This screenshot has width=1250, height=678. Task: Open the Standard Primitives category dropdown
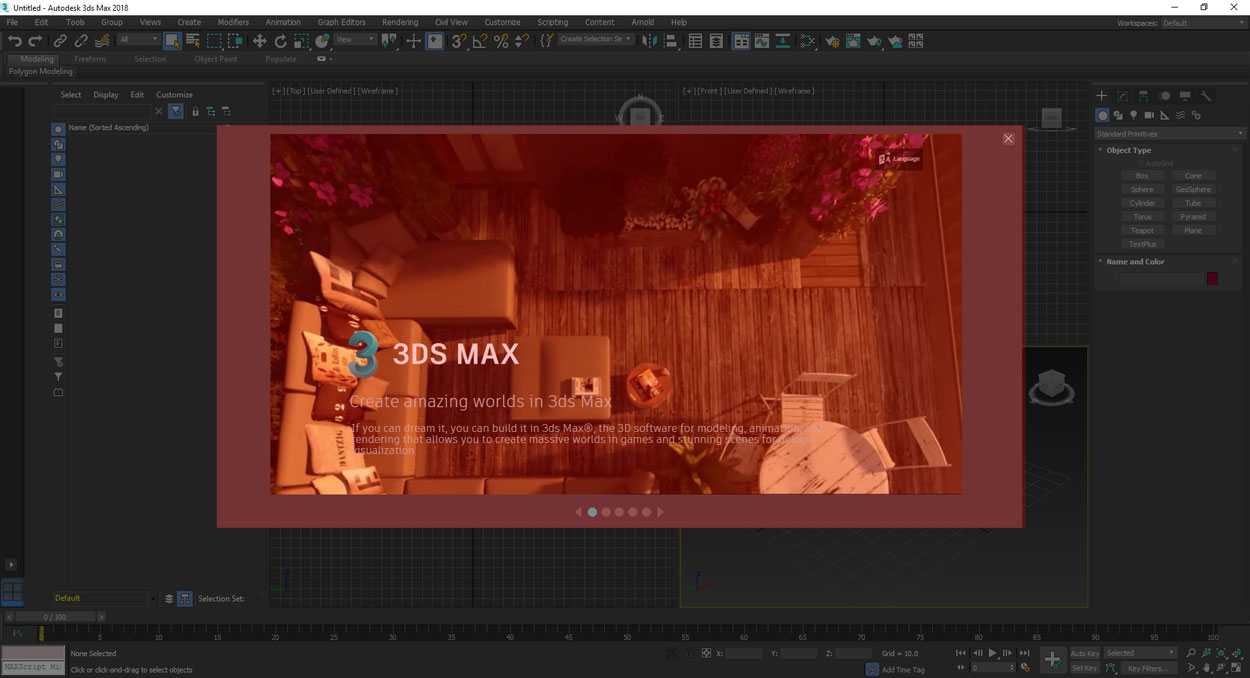[1170, 134]
